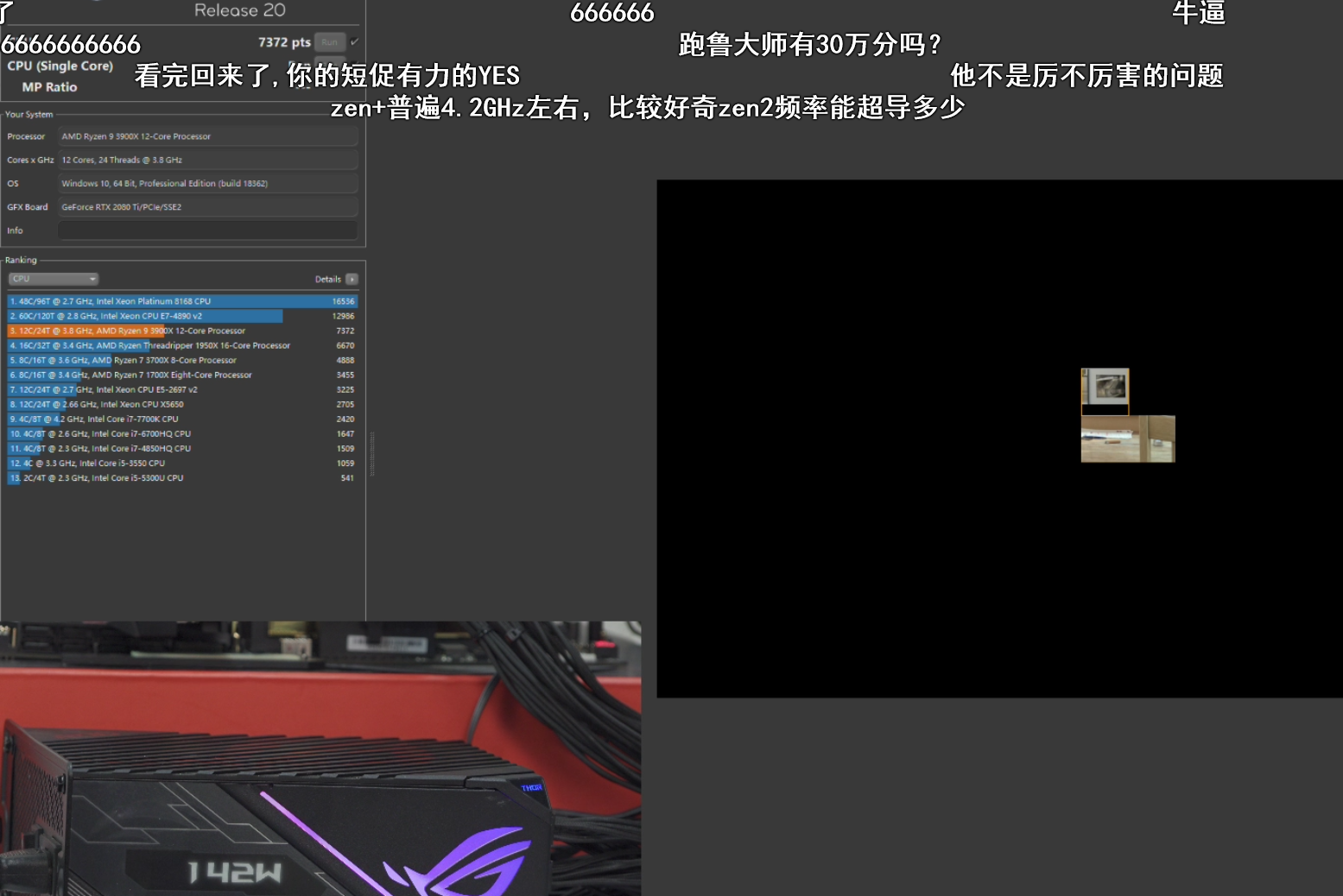Screen dimensions: 1343x896
Task: Click into the empty Info field
Action: (207, 230)
